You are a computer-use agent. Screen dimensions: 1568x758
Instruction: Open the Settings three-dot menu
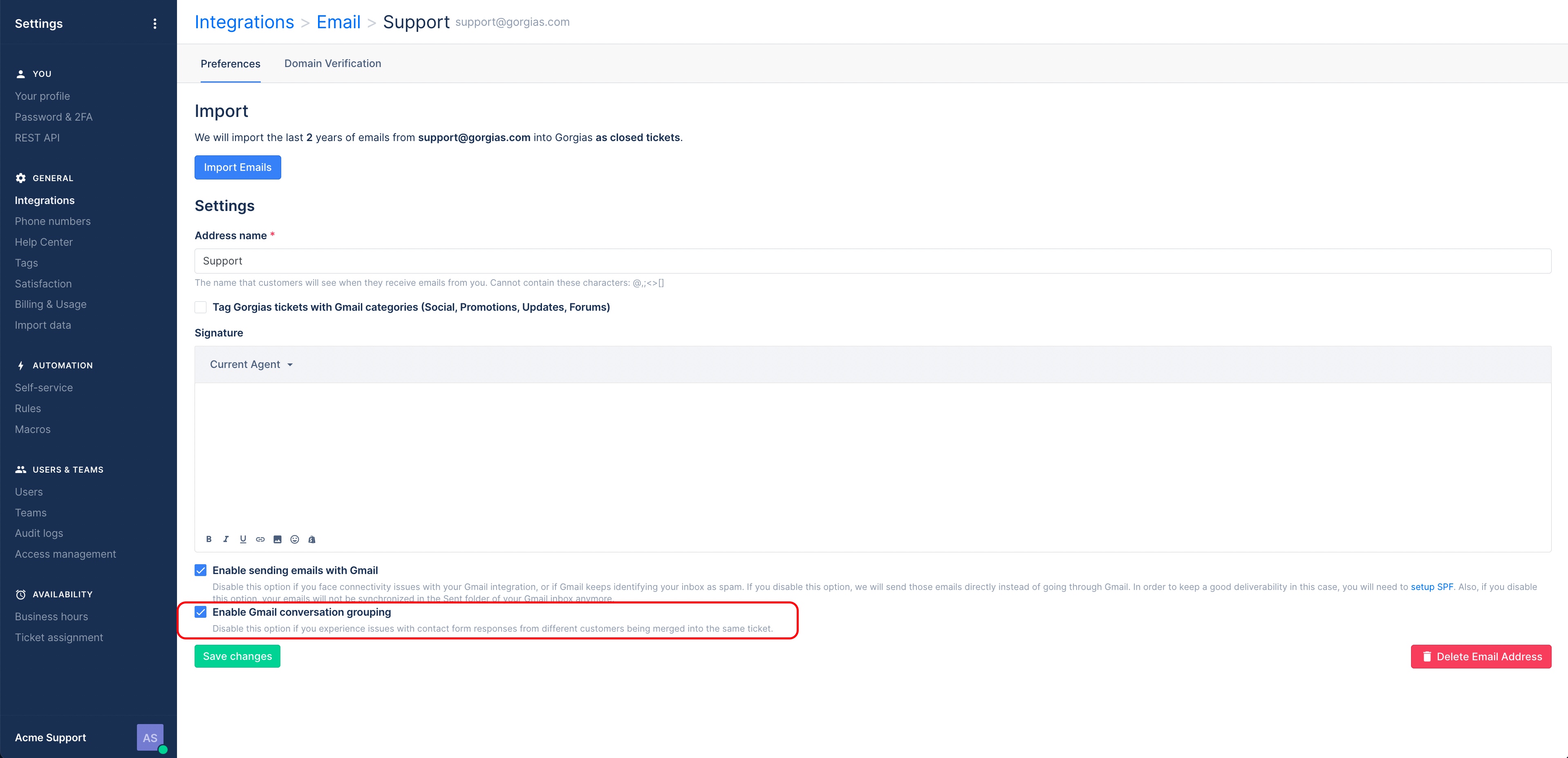click(x=155, y=24)
